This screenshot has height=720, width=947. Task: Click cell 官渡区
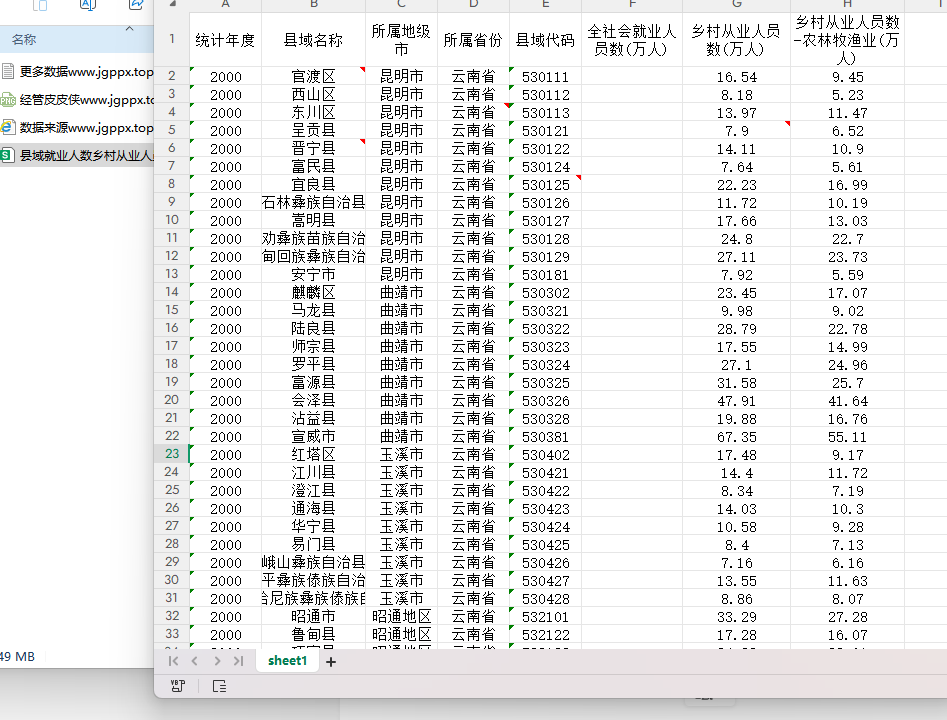313,76
